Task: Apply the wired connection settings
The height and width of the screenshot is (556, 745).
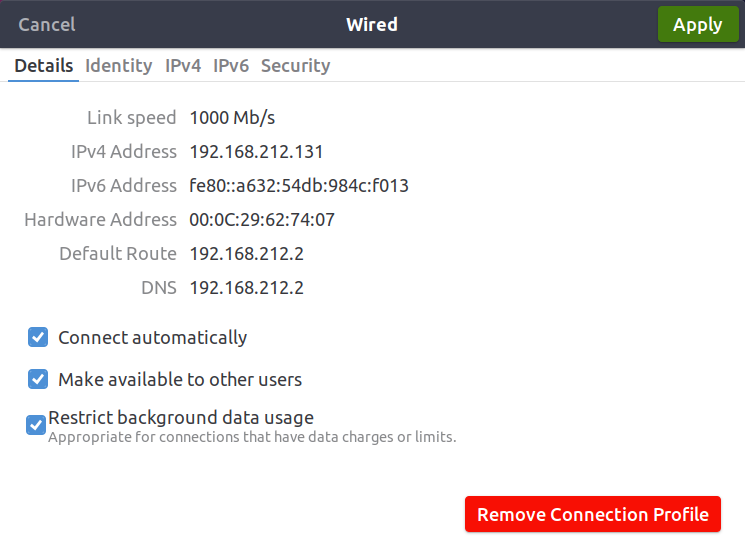Action: pyautogui.click(x=697, y=25)
